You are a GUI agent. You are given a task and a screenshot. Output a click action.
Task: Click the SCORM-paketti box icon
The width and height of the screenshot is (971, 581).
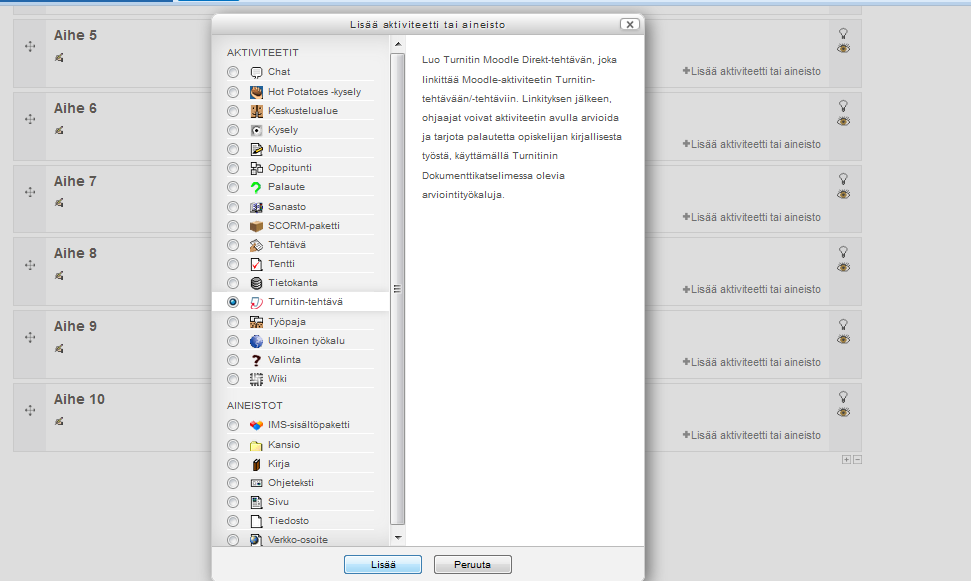[256, 227]
